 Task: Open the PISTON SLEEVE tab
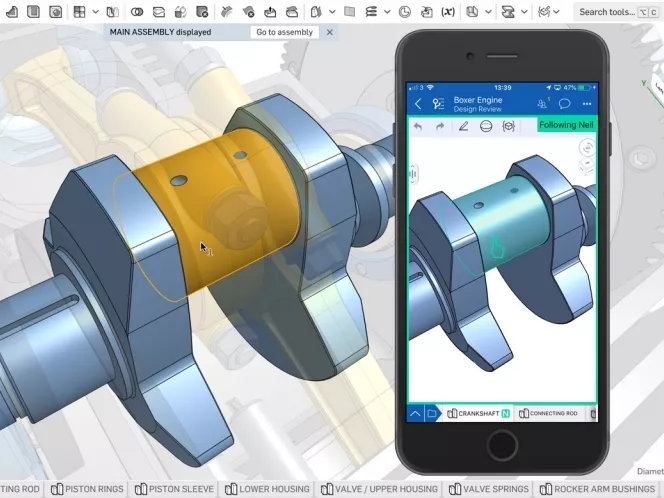174,489
